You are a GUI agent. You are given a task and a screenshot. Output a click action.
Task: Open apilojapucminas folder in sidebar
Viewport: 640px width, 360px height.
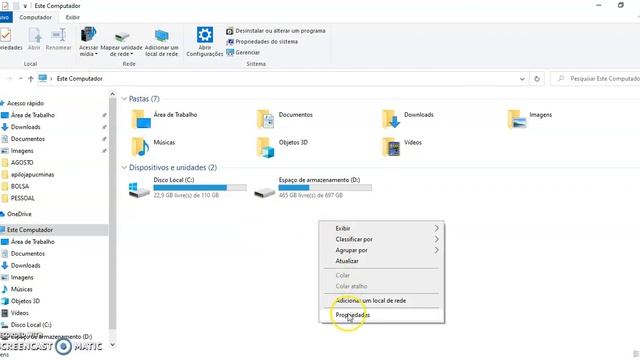coord(32,174)
